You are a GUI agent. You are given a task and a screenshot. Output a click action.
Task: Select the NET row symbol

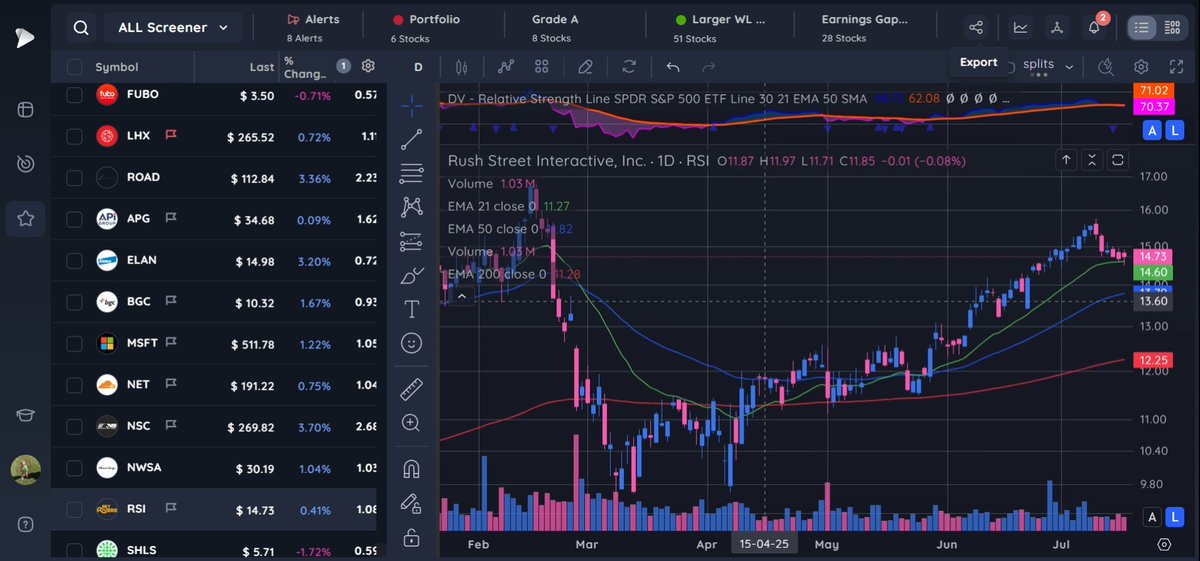[138, 385]
